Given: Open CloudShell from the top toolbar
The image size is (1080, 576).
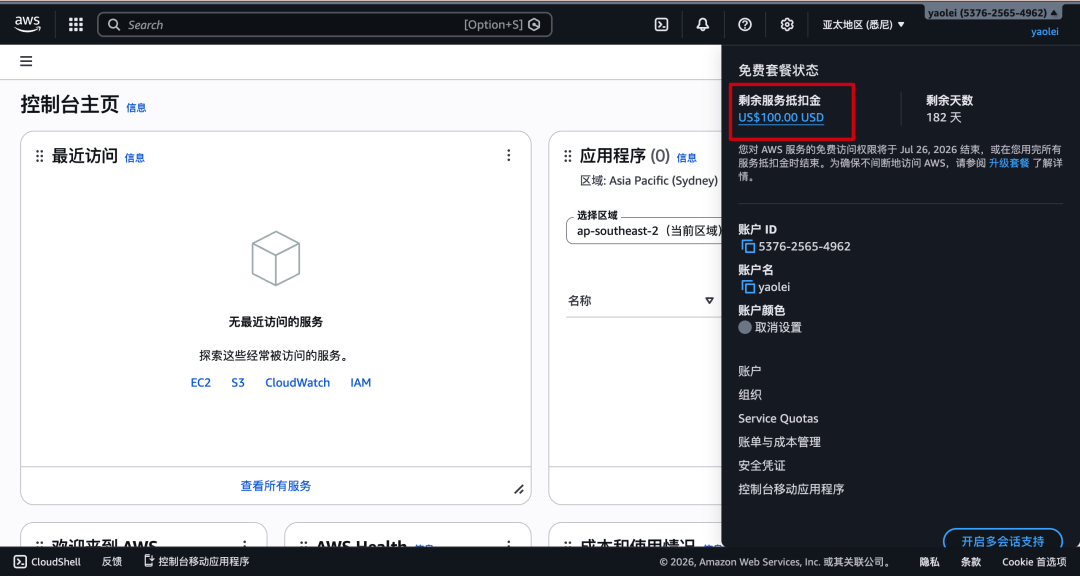Looking at the screenshot, I should tap(661, 24).
